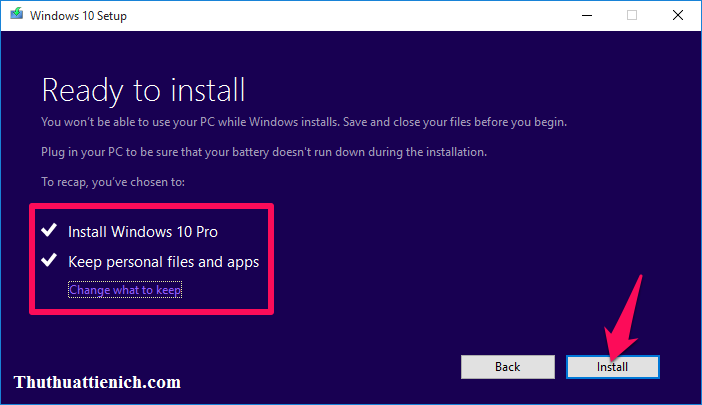The height and width of the screenshot is (405, 702).
Task: Click the pink highlight box border
Action: pos(271,260)
